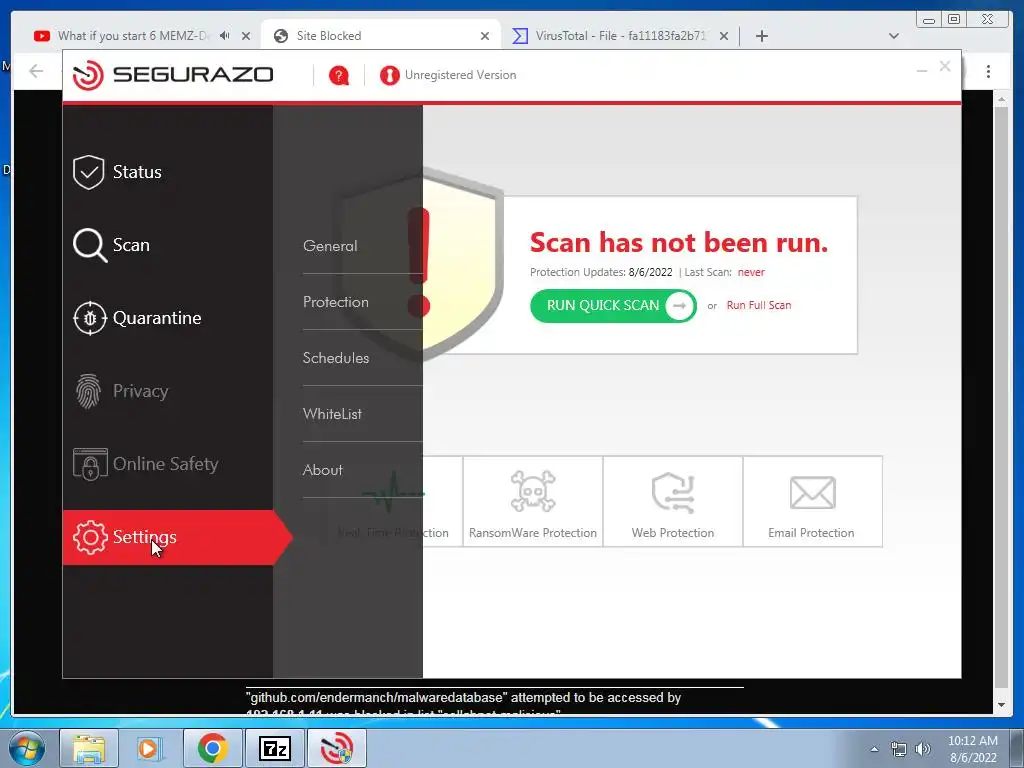This screenshot has height=768, width=1024.
Task: Click the Web Protection shield icon
Action: pos(673,492)
